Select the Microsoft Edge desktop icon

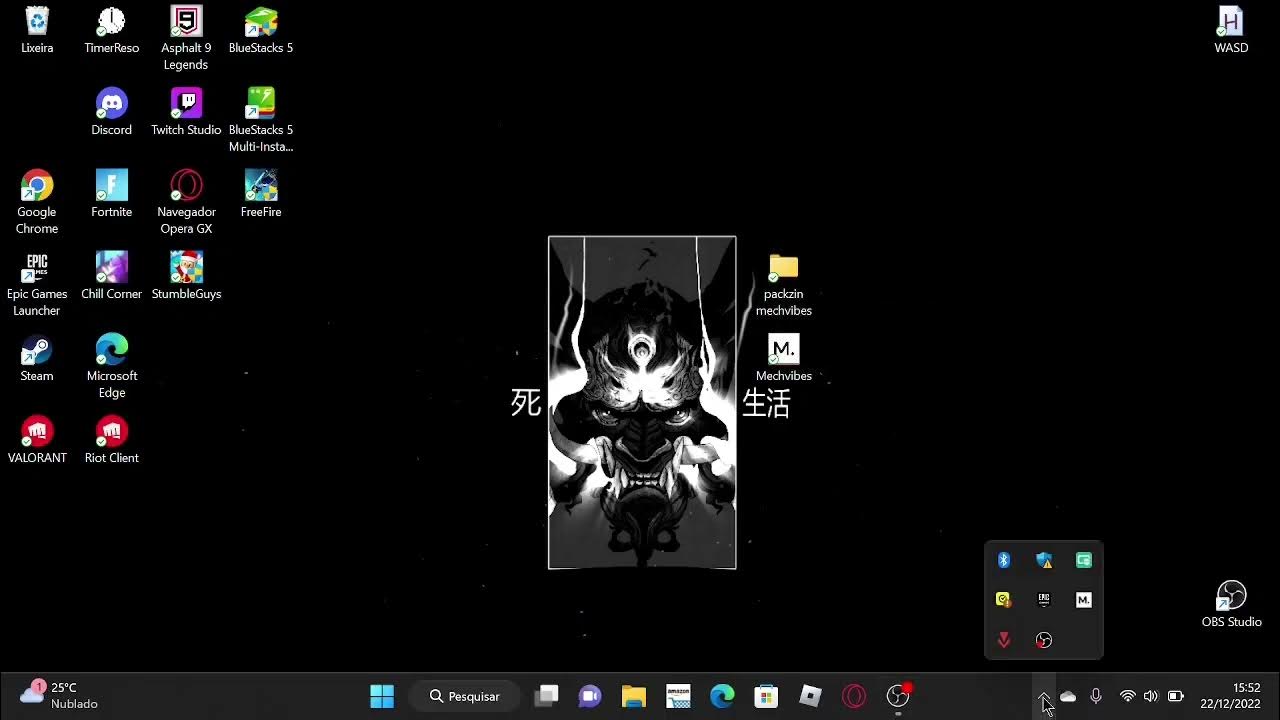coord(111,366)
